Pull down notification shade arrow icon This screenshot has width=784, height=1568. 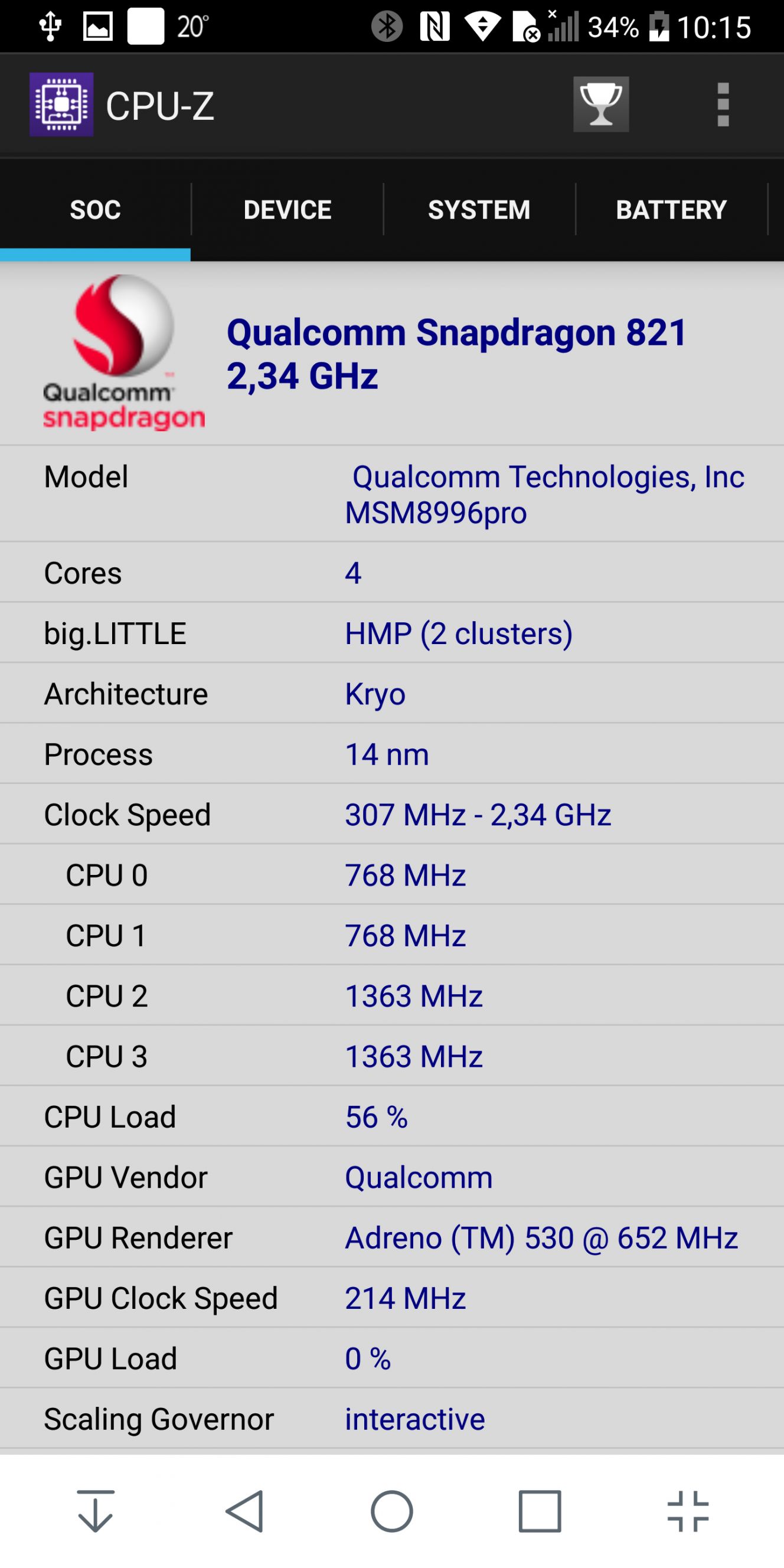pos(96,1511)
